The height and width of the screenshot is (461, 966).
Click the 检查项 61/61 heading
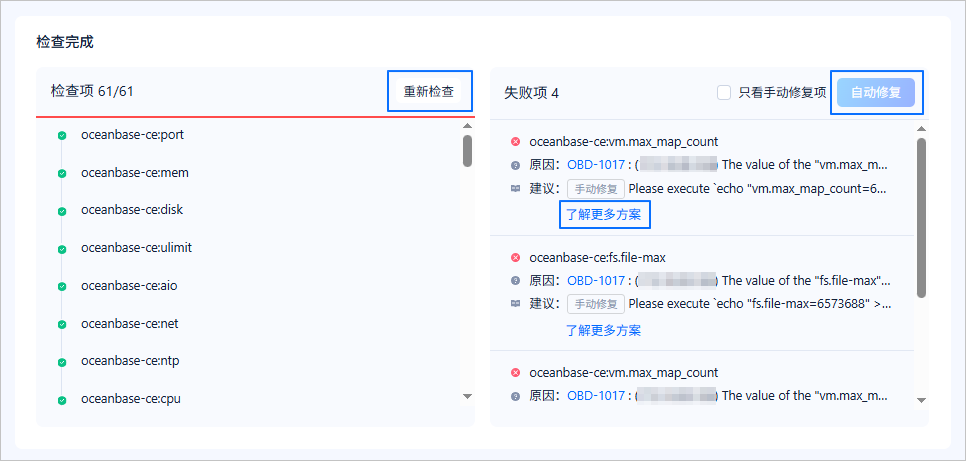[x=92, y=92]
